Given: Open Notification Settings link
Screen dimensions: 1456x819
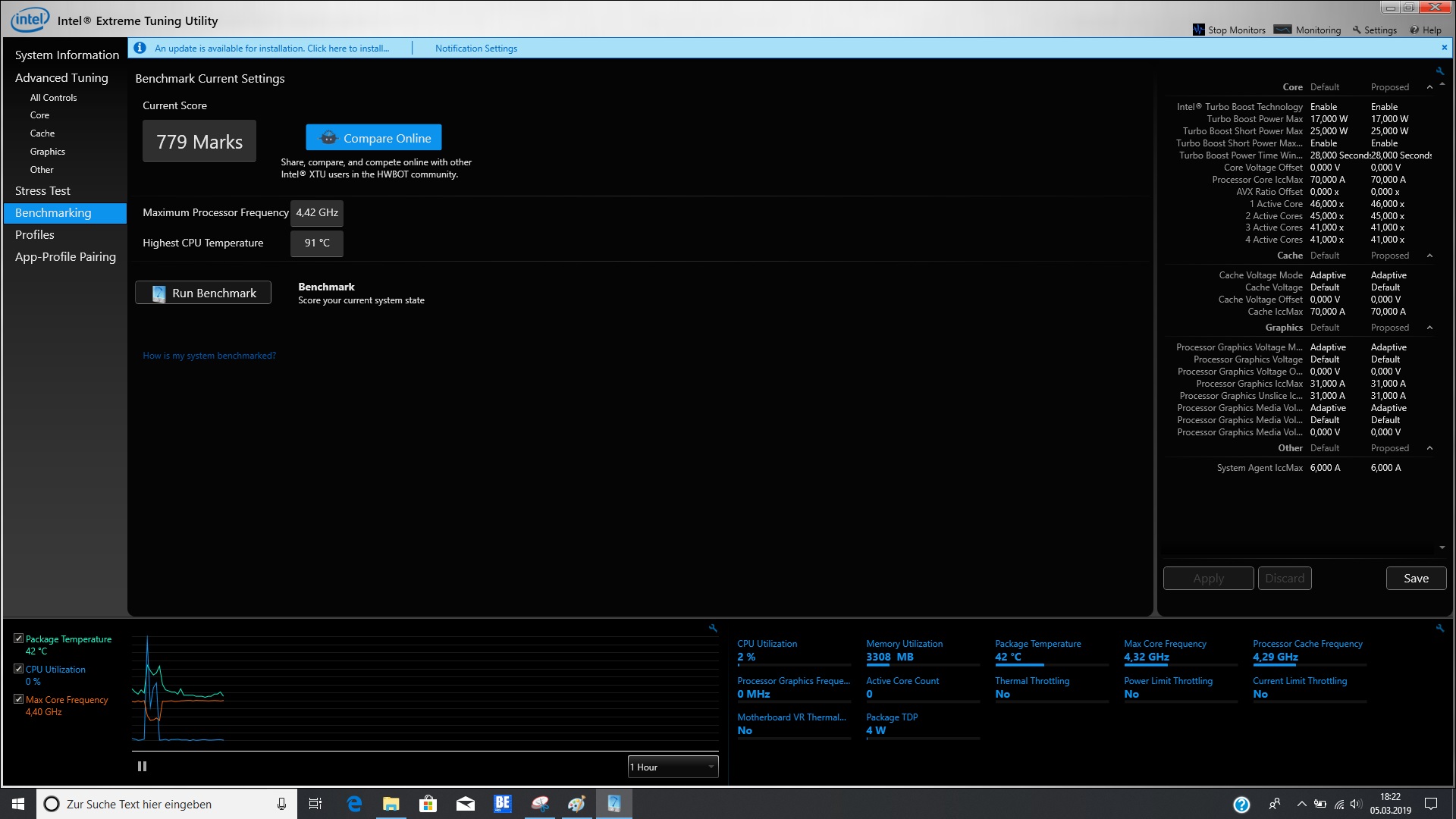Looking at the screenshot, I should pos(476,49).
